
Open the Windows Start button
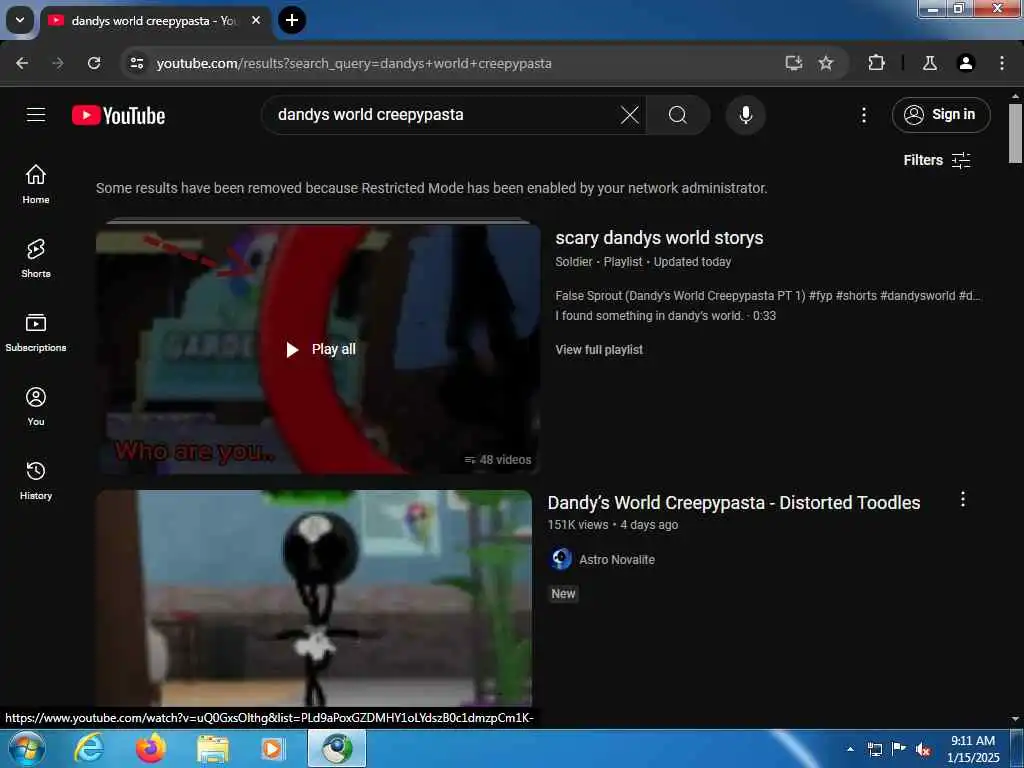pyautogui.click(x=25, y=748)
